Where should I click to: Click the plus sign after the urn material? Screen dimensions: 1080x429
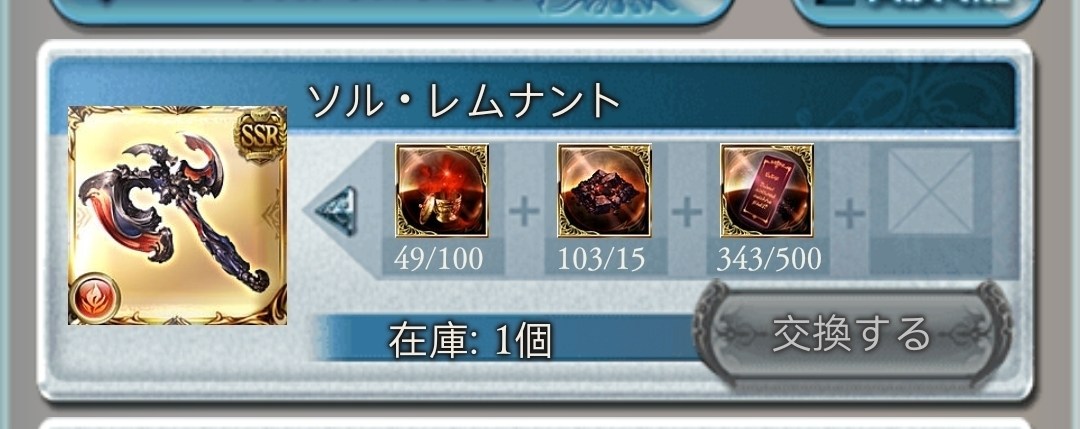click(x=523, y=212)
